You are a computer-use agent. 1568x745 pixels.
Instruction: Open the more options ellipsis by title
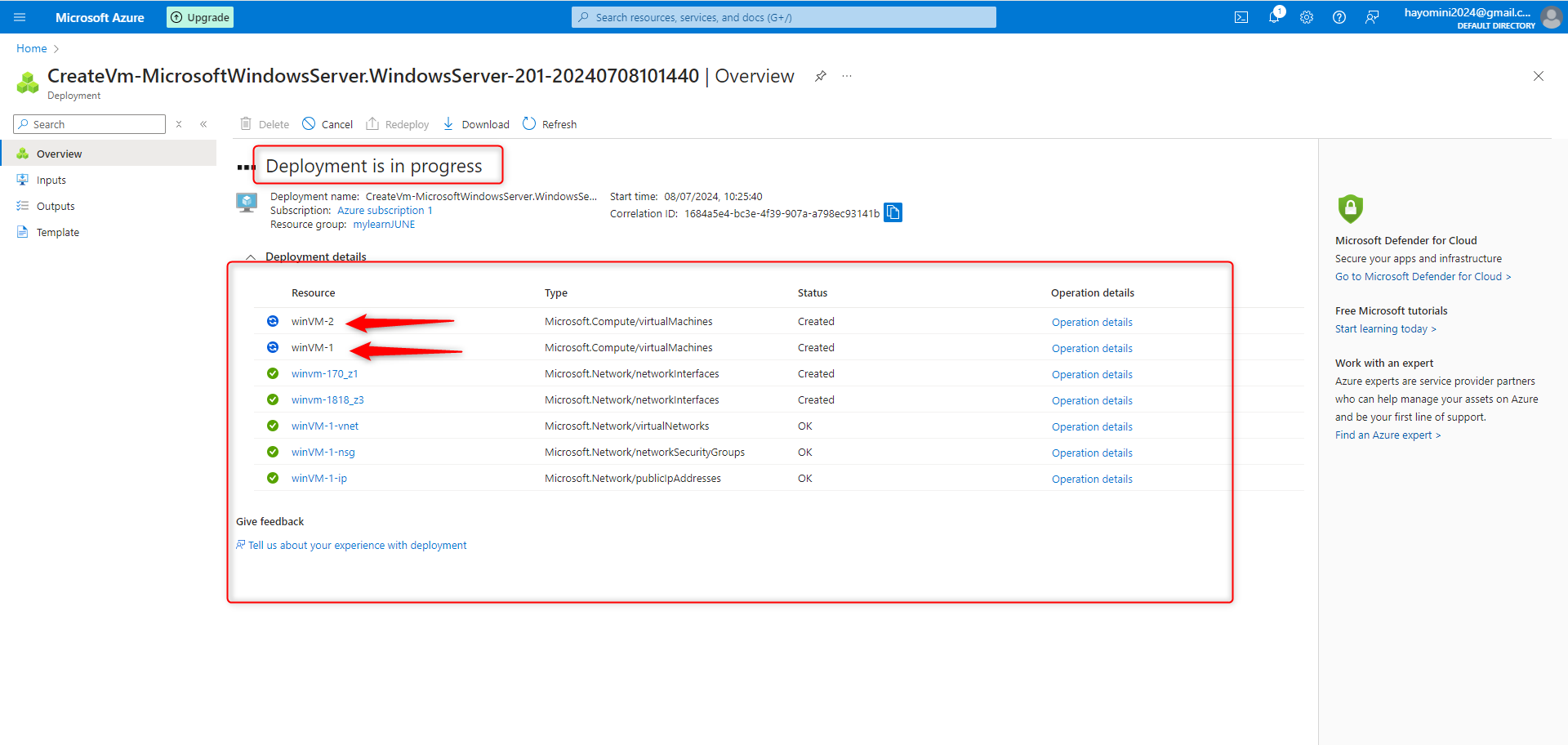pyautogui.click(x=847, y=76)
